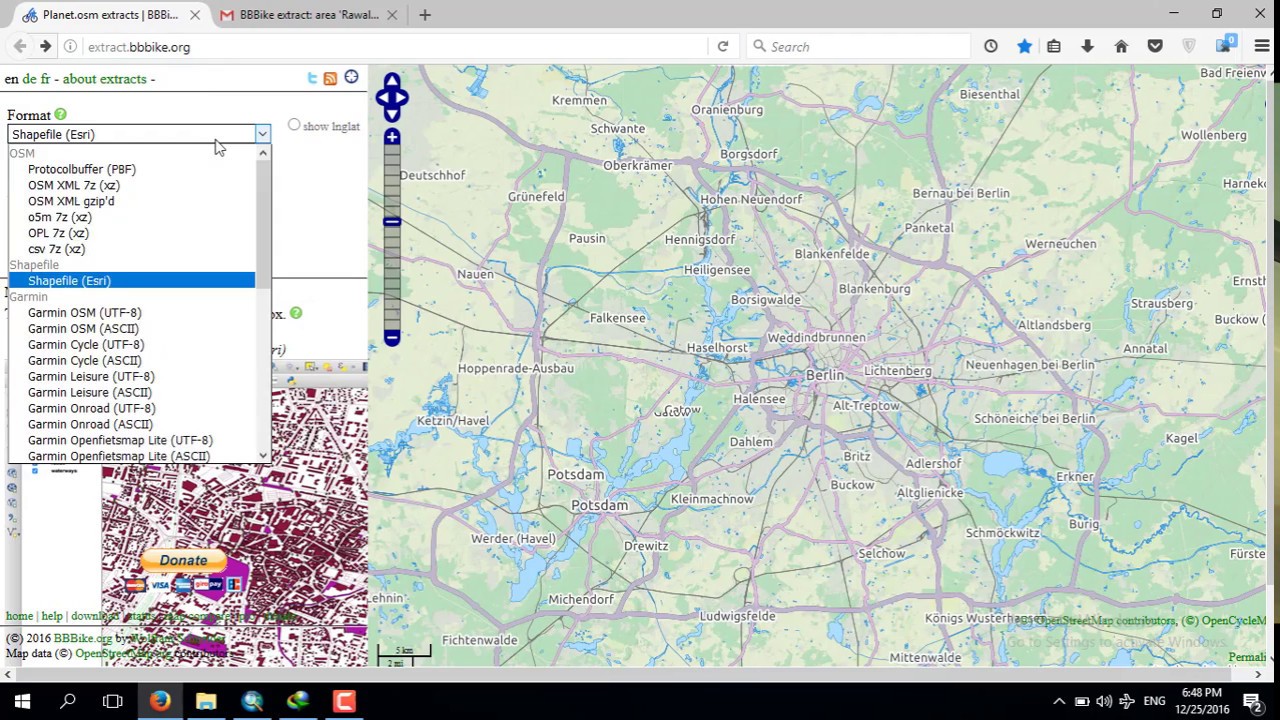
Task: Open BBBike.org copyright link
Action: (82, 639)
